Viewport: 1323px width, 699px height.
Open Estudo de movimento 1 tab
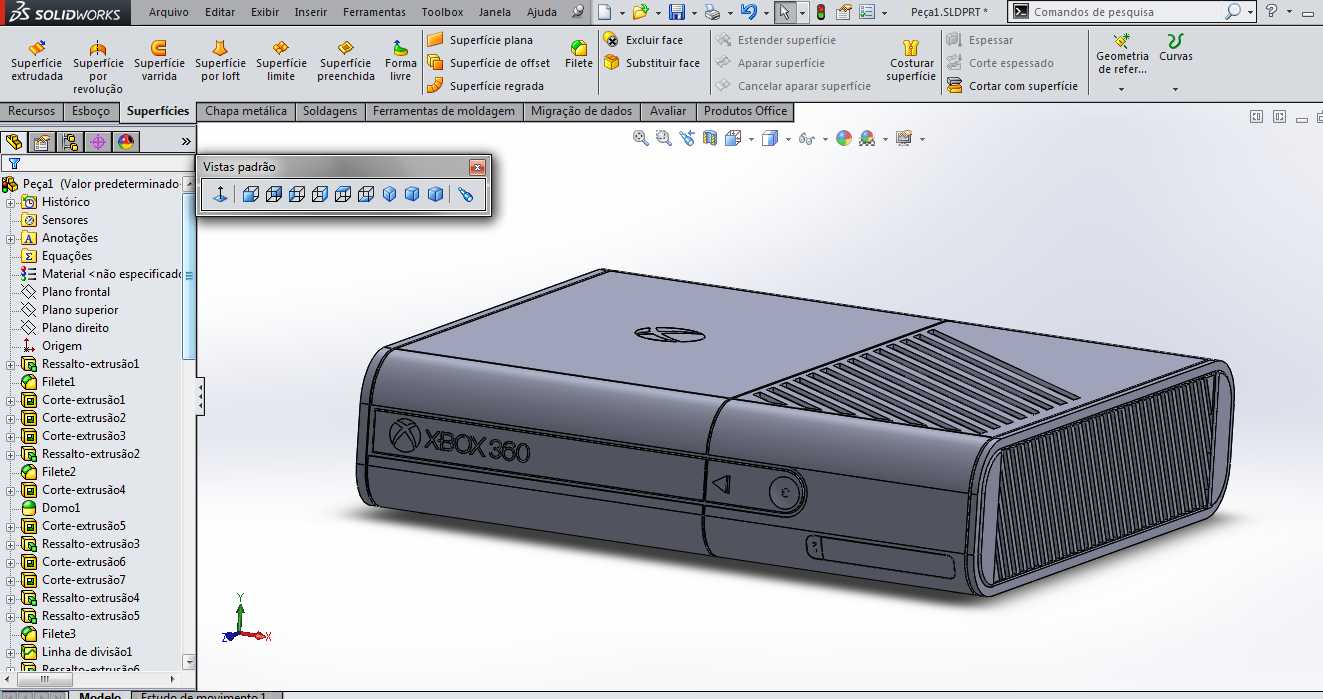[x=204, y=694]
